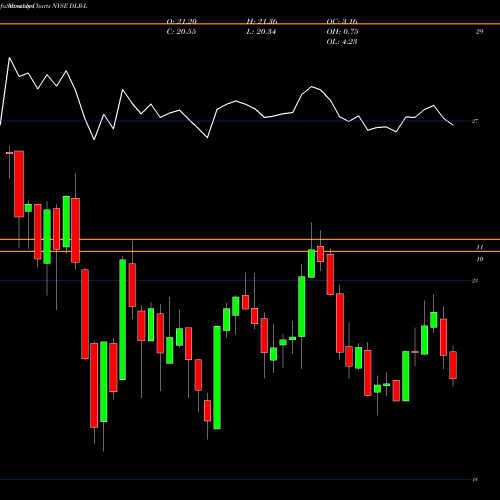Click the axis label "10"
The width and height of the screenshot is (500, 500).
tap(479, 259)
